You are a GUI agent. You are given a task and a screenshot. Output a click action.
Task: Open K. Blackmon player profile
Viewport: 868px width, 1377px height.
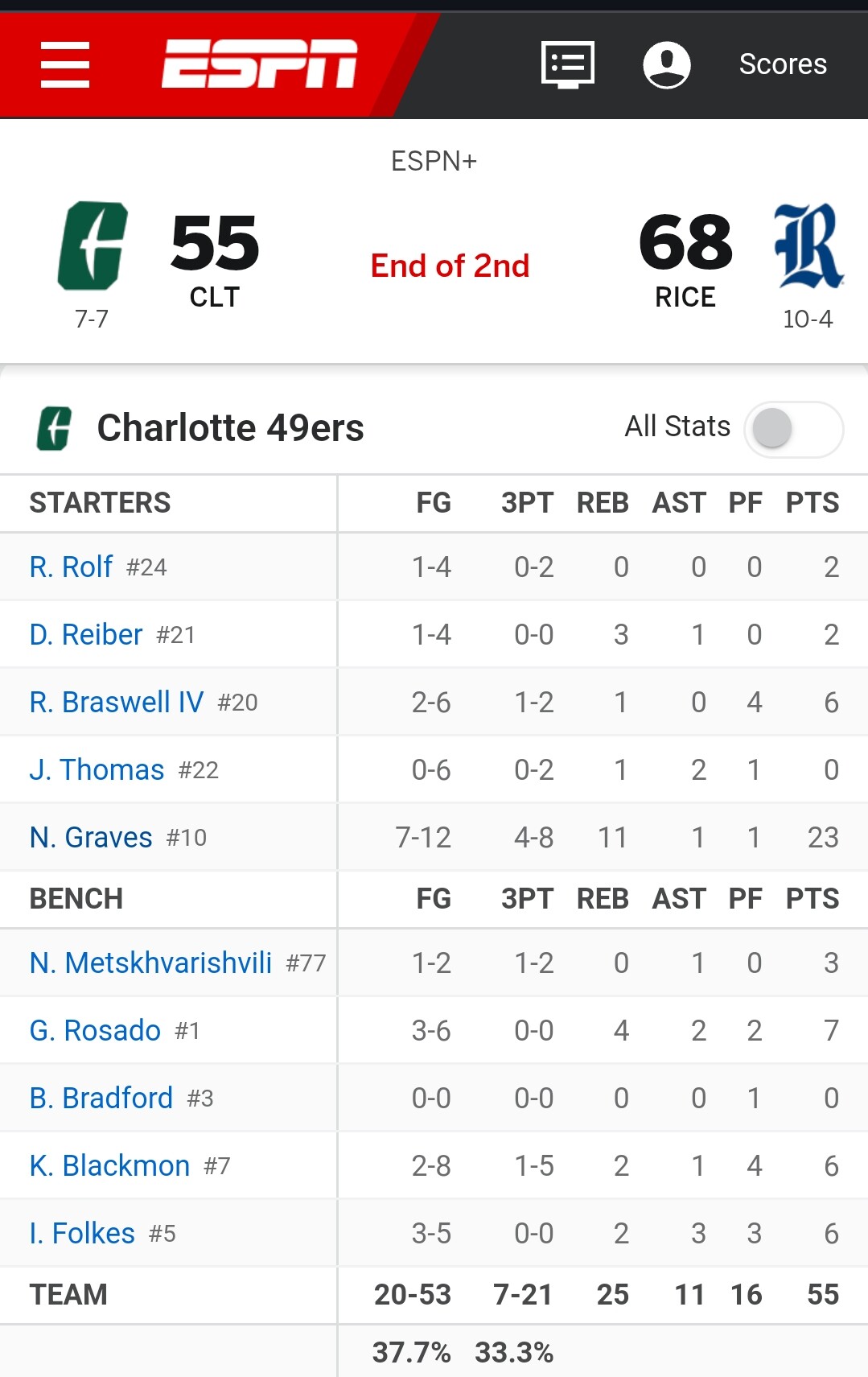pyautogui.click(x=109, y=1166)
